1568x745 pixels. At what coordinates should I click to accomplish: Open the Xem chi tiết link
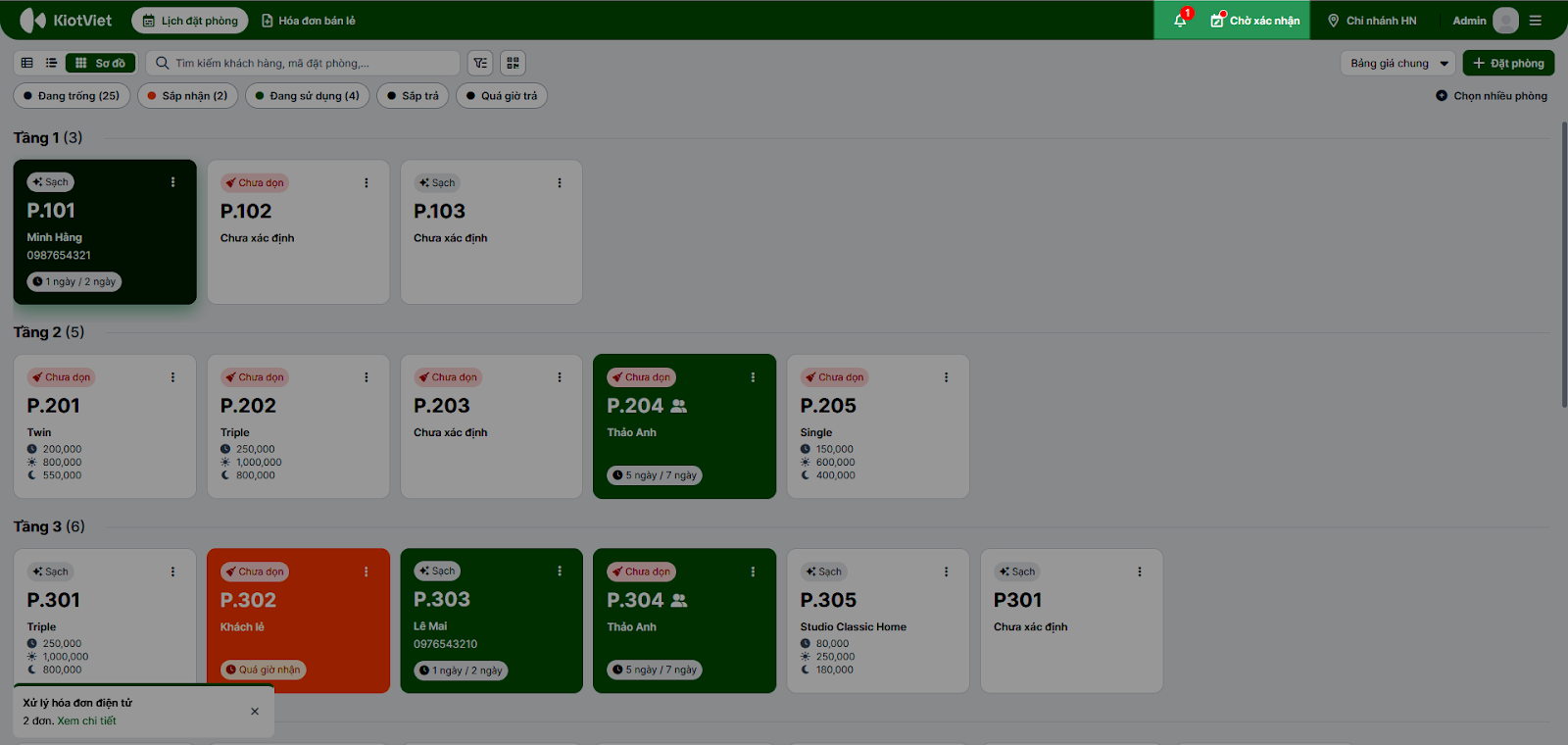[x=86, y=720]
